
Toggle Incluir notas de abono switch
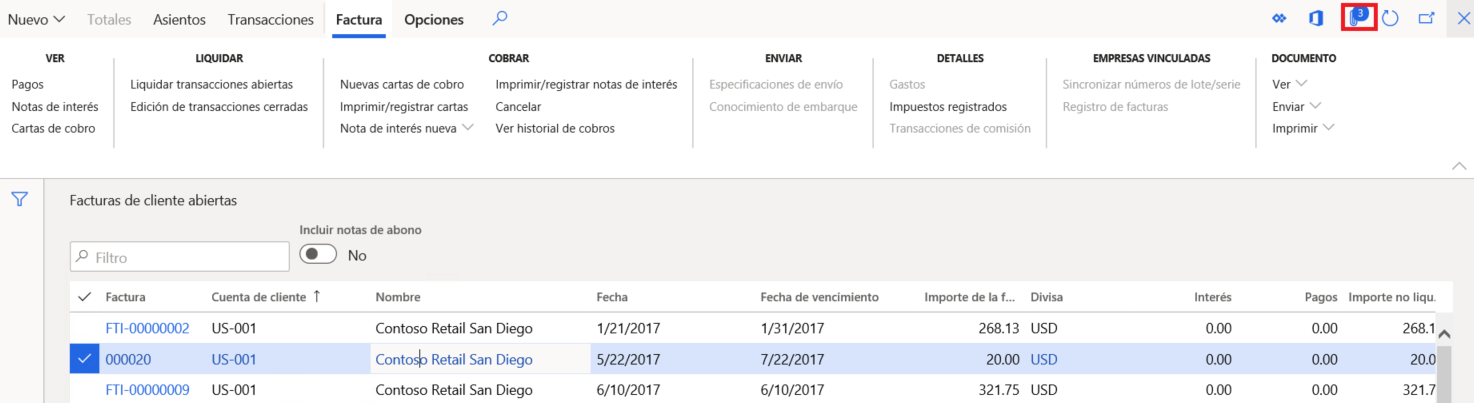click(318, 255)
